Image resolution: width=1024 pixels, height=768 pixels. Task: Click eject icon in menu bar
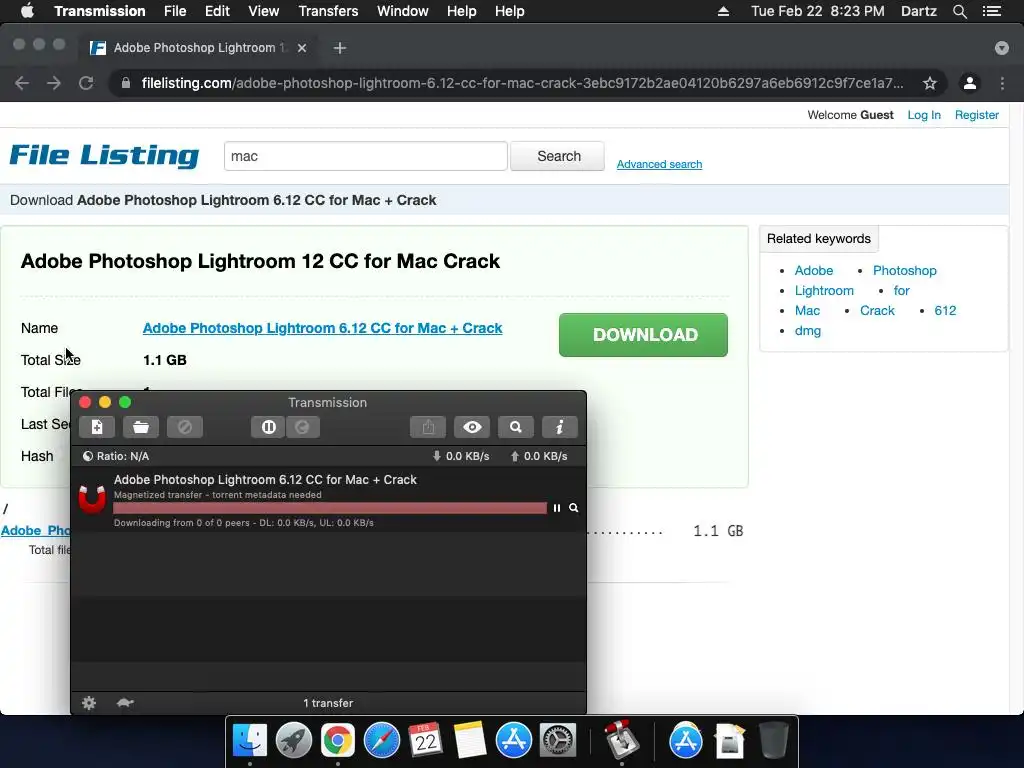tap(723, 11)
